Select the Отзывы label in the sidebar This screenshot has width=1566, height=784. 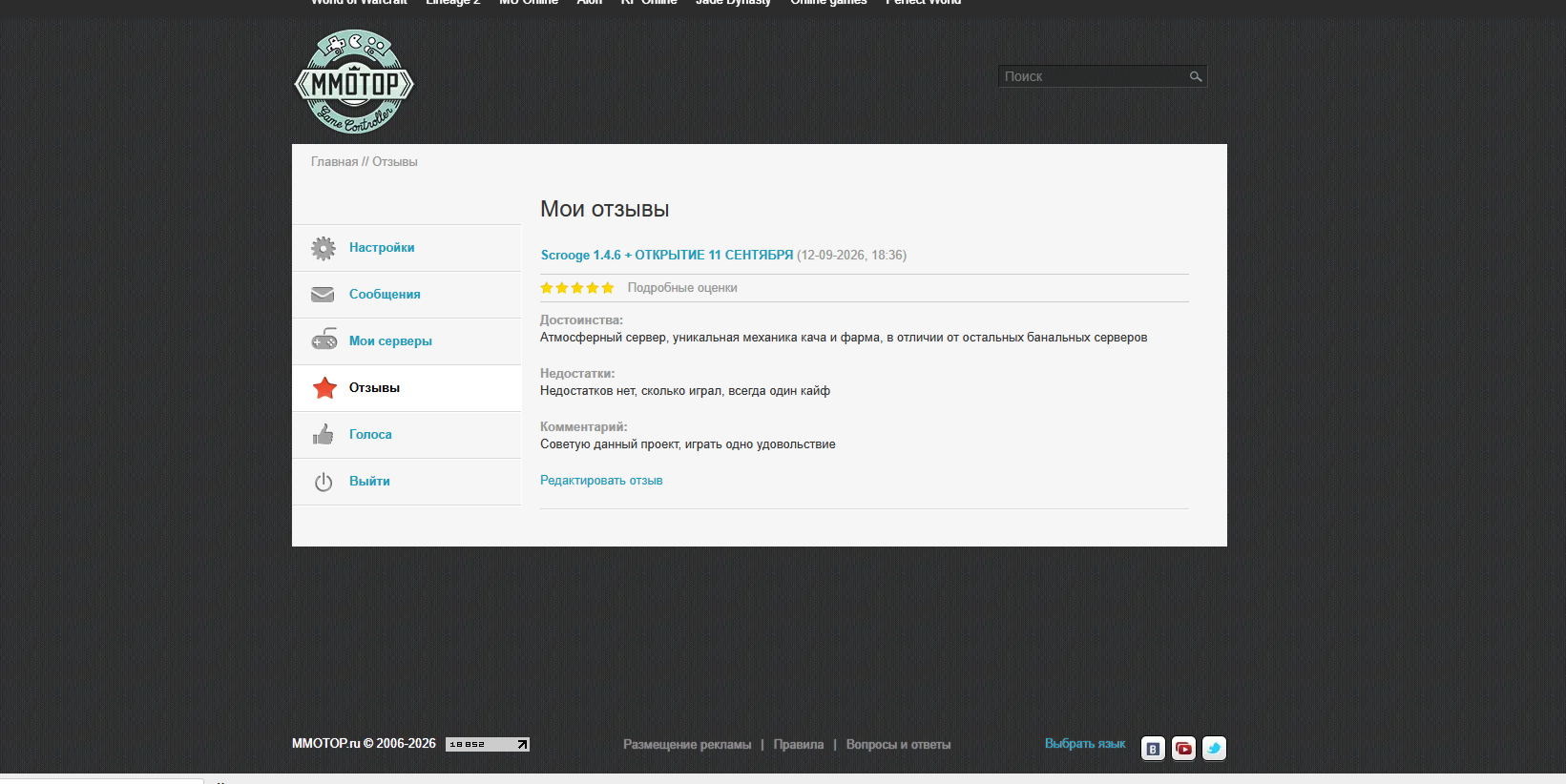click(x=374, y=388)
